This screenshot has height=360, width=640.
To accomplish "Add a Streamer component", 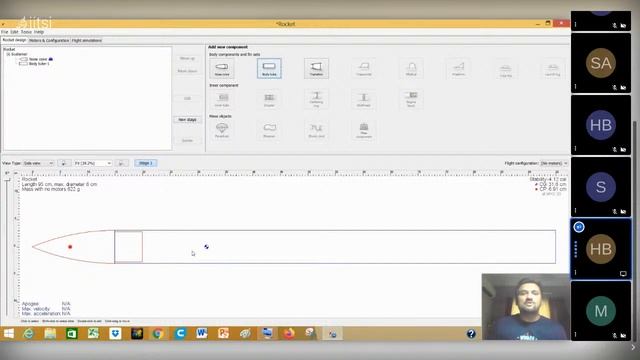I will (269, 130).
